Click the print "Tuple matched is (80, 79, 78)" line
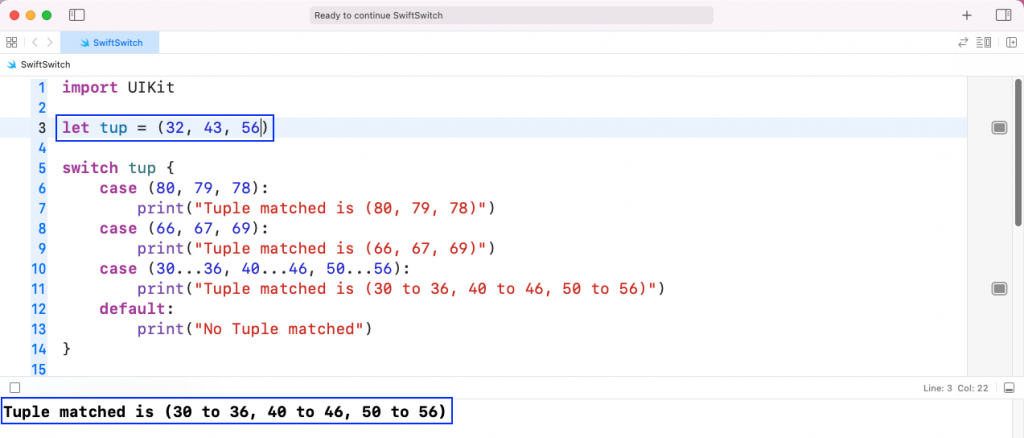The image size is (1024, 438). point(316,208)
